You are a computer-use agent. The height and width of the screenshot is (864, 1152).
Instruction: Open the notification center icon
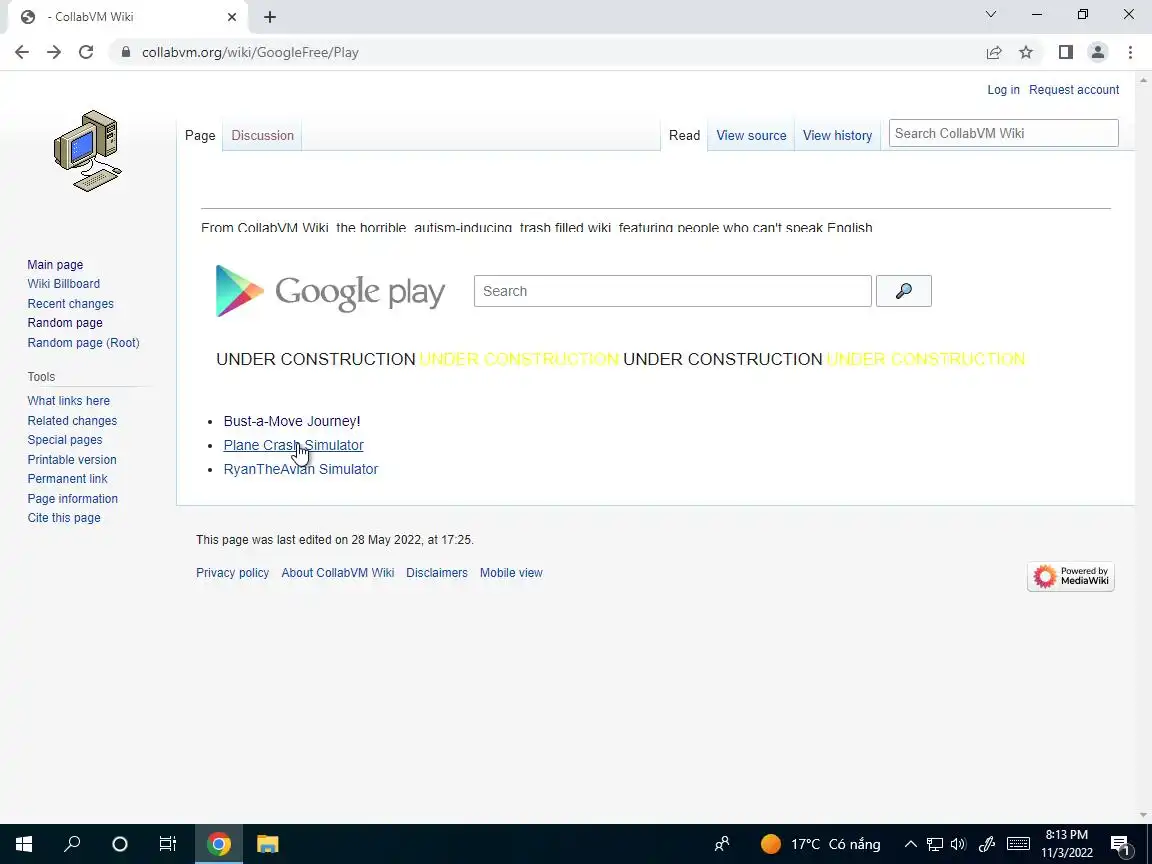coord(1120,844)
